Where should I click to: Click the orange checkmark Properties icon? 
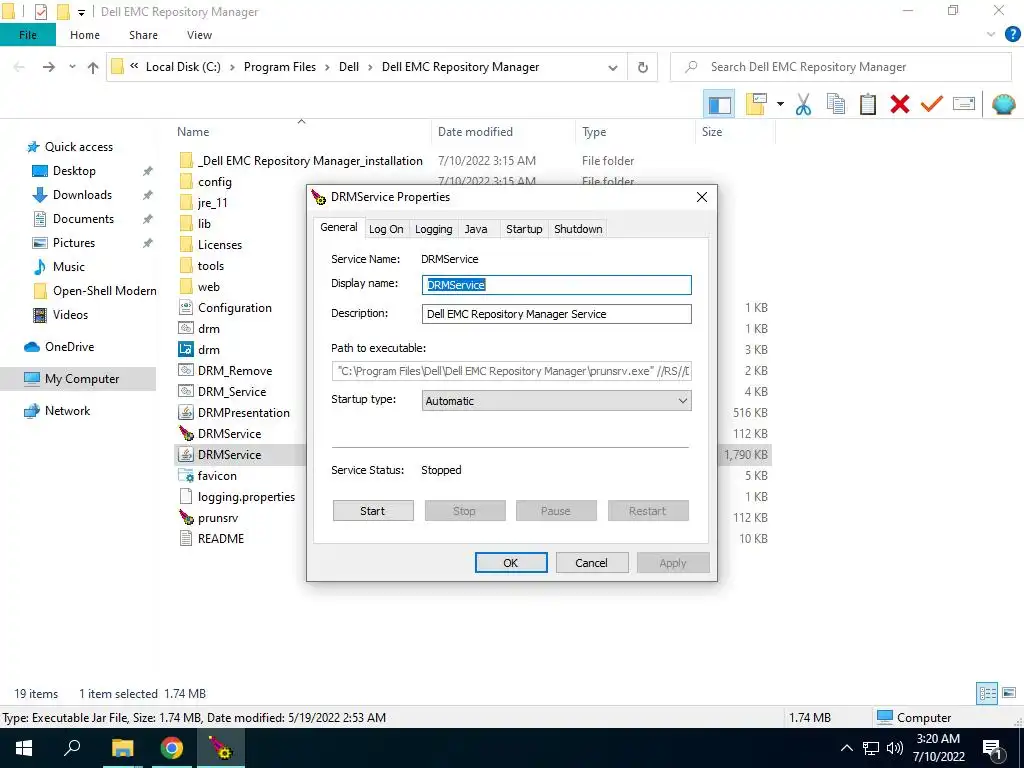click(x=931, y=104)
